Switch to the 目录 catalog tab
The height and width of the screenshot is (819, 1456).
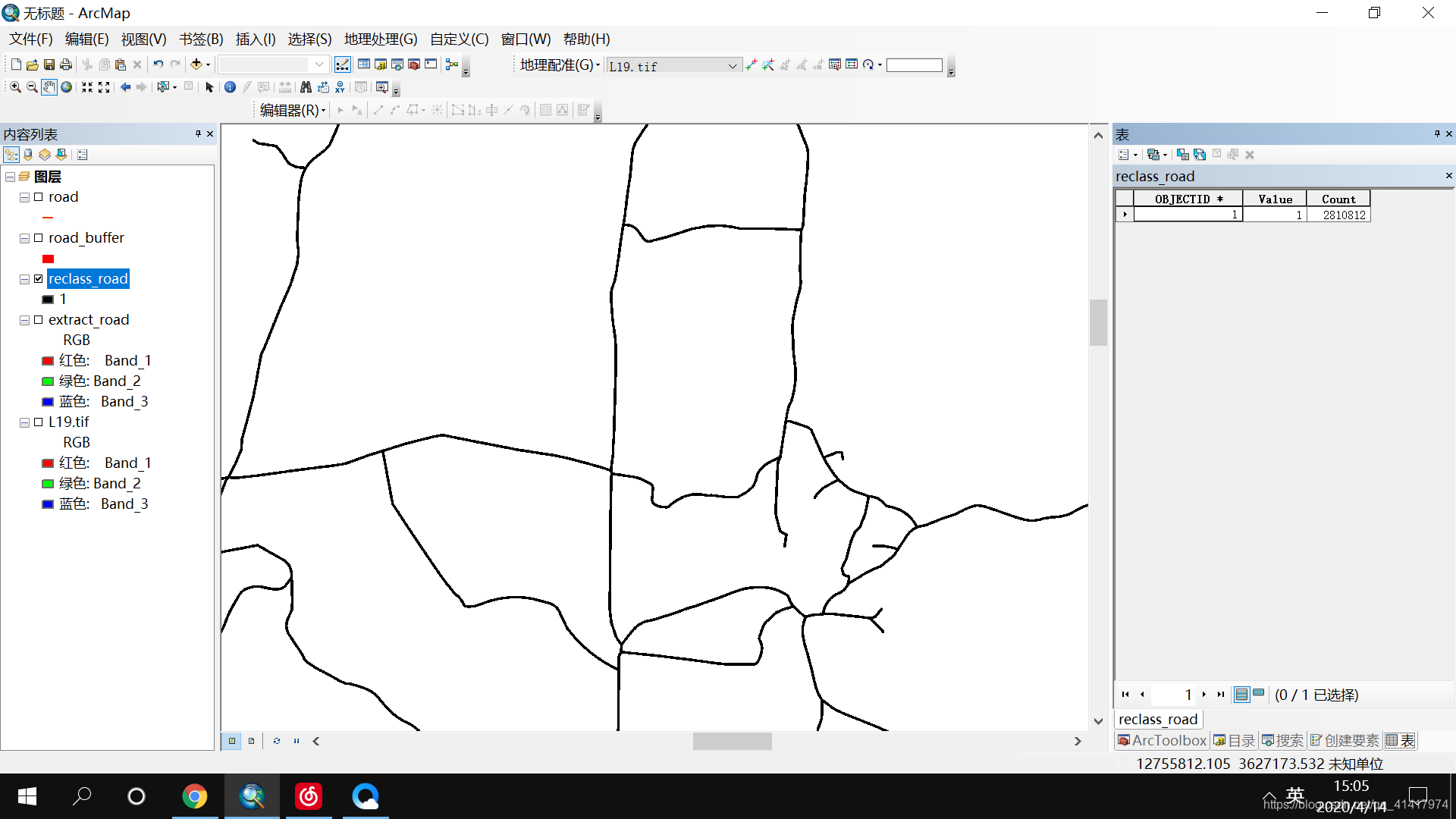pos(1235,740)
